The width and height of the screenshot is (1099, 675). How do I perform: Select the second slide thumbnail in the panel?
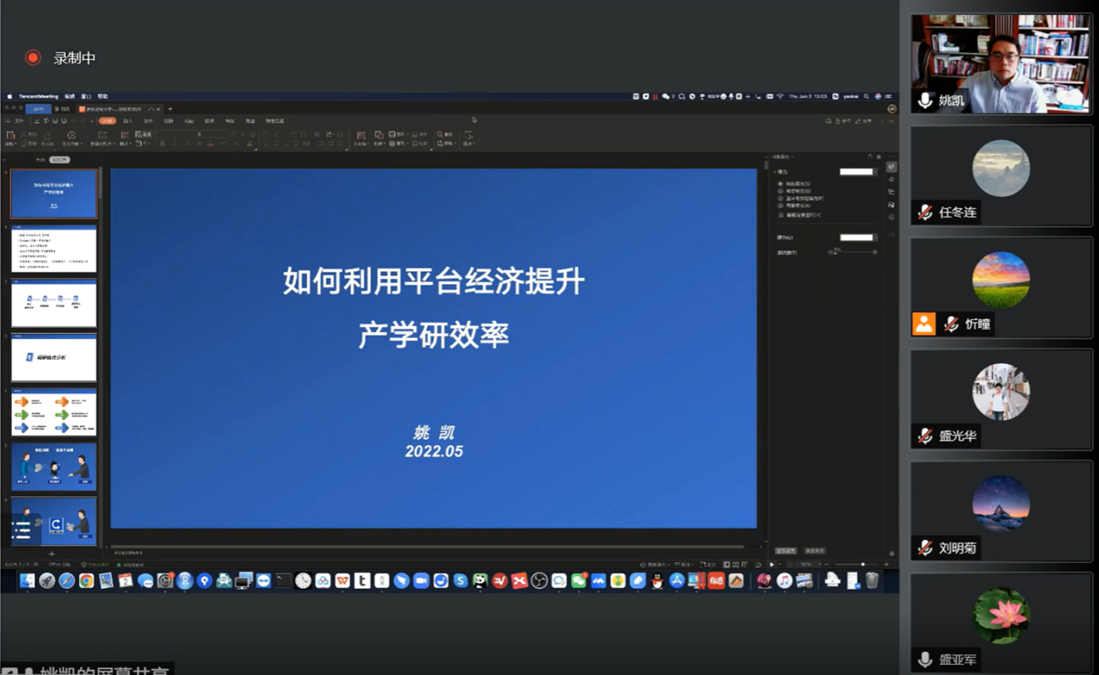[54, 249]
